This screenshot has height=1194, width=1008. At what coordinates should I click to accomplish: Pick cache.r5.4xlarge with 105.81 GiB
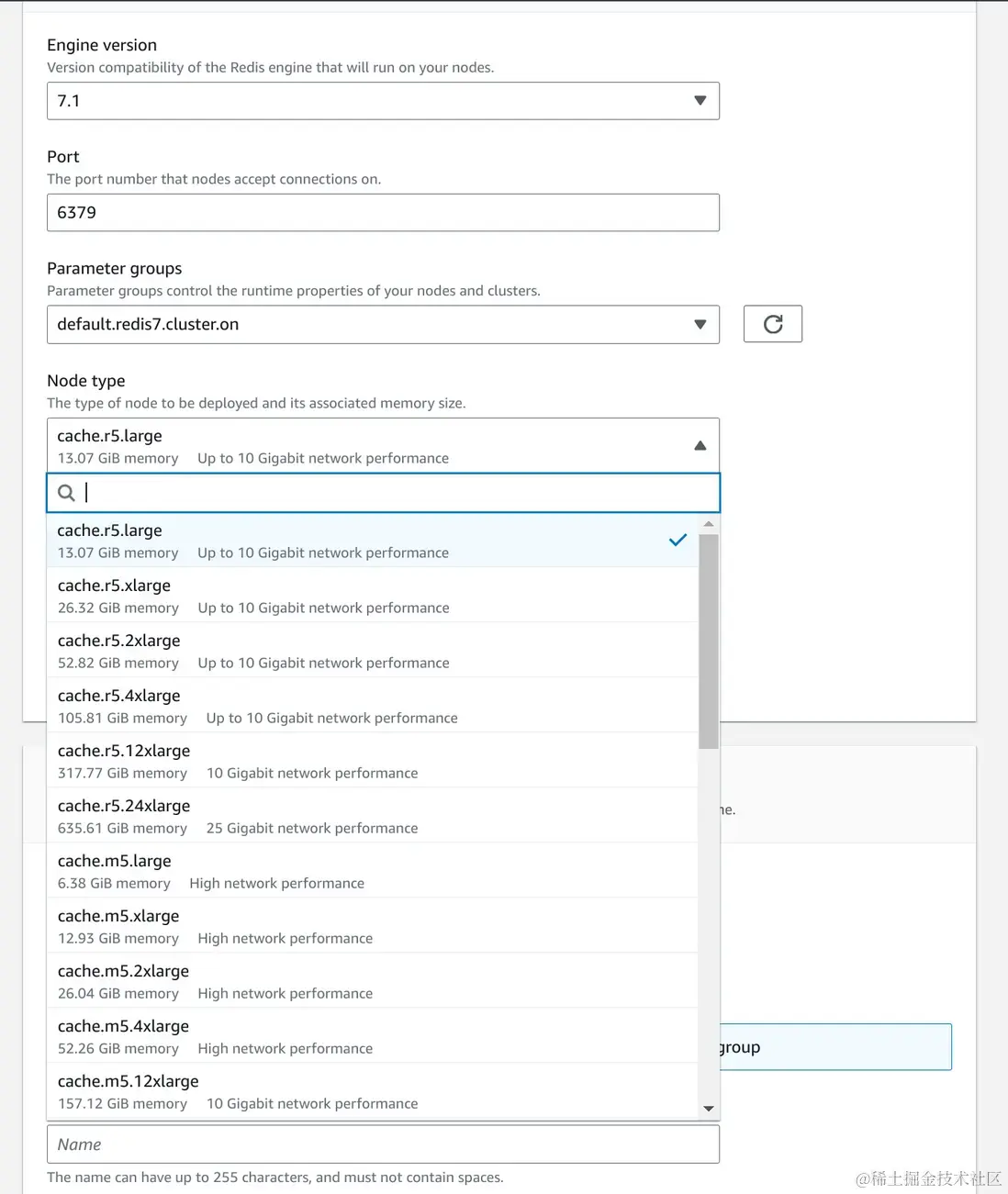coord(373,706)
